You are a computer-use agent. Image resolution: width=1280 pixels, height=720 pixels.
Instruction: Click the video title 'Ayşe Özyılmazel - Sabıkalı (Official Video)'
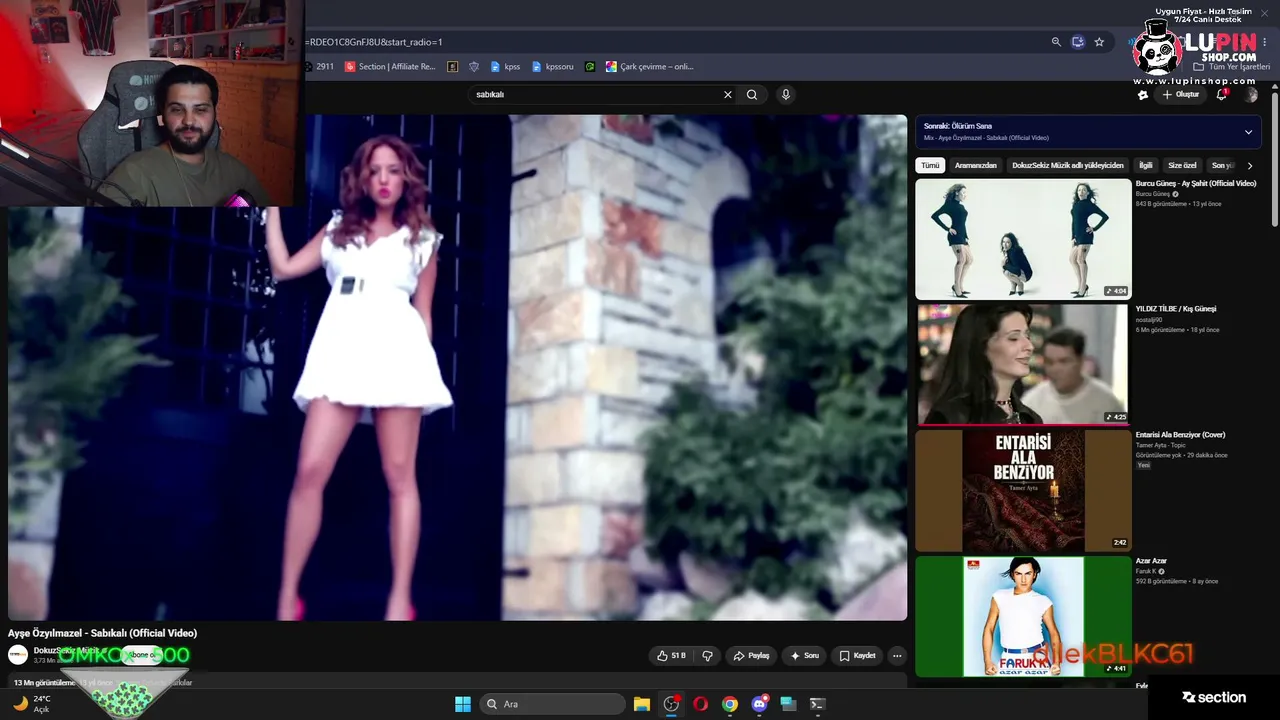tap(103, 633)
